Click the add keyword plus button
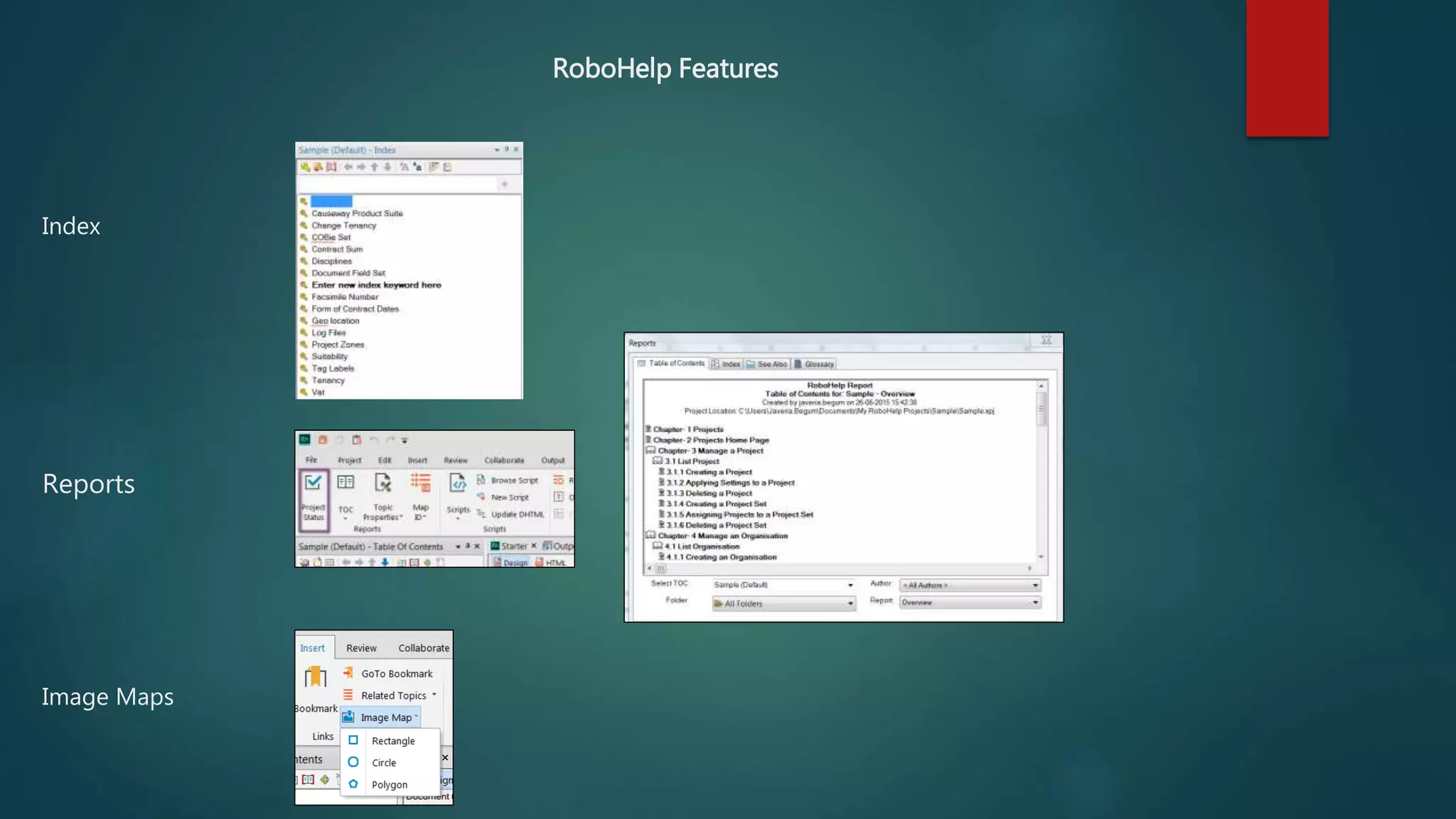Viewport: 1456px width, 819px height. click(x=505, y=184)
